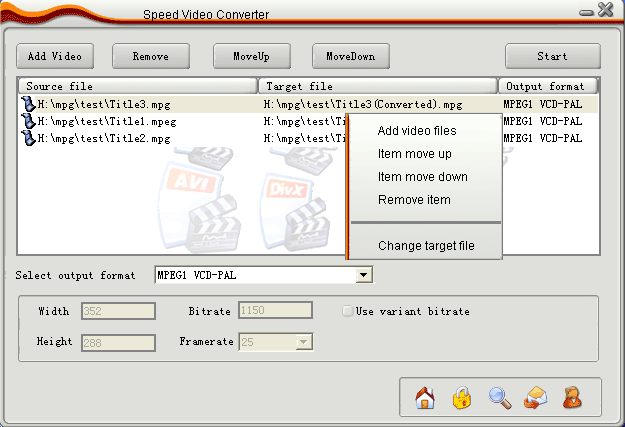Image resolution: width=625 pixels, height=427 pixels.
Task: Click MPEG1 VCD-PAL cell in Title2 row
Action: 542,138
